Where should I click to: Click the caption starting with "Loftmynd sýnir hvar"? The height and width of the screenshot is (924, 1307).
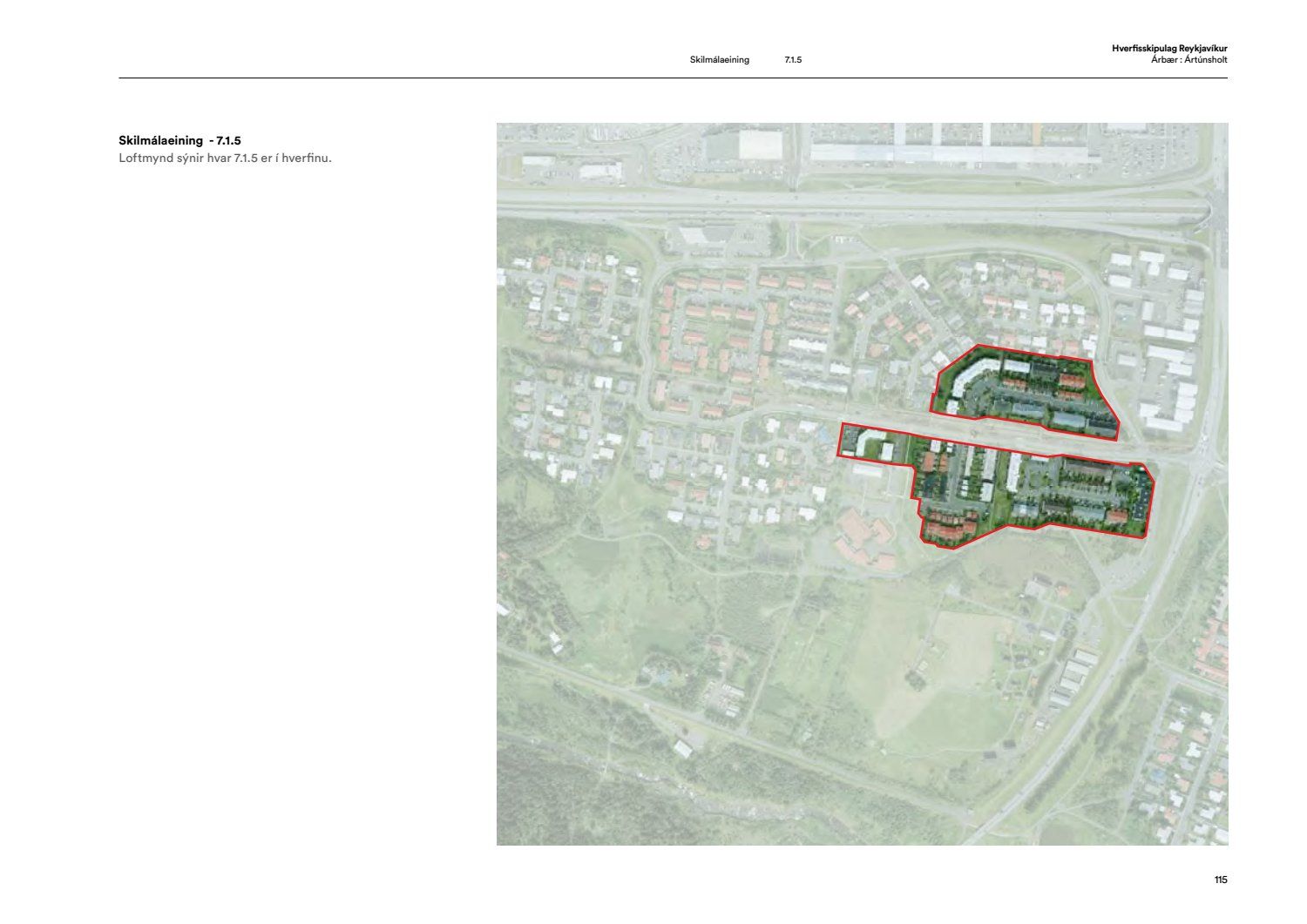pos(225,158)
